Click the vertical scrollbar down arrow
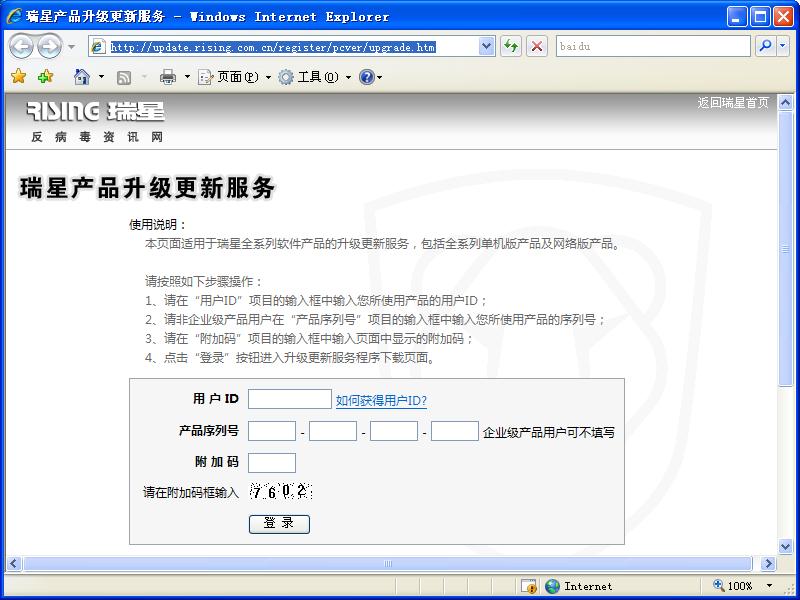Image resolution: width=800 pixels, height=600 pixels. 786,546
